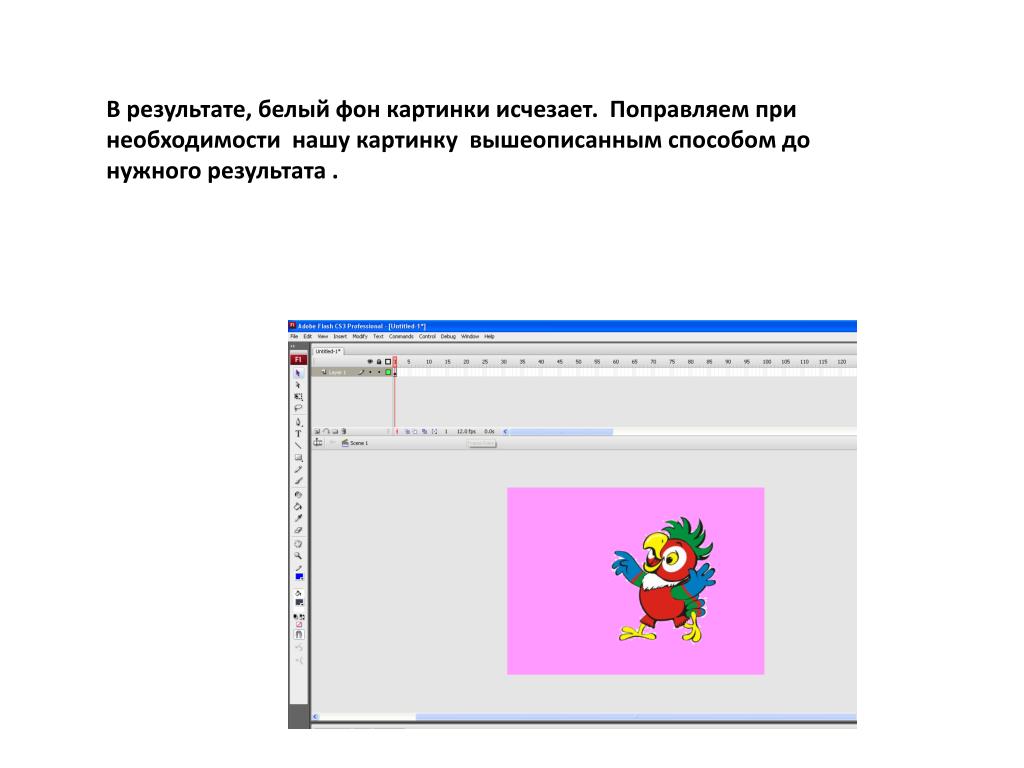Select the Lasso tool

coord(298,408)
